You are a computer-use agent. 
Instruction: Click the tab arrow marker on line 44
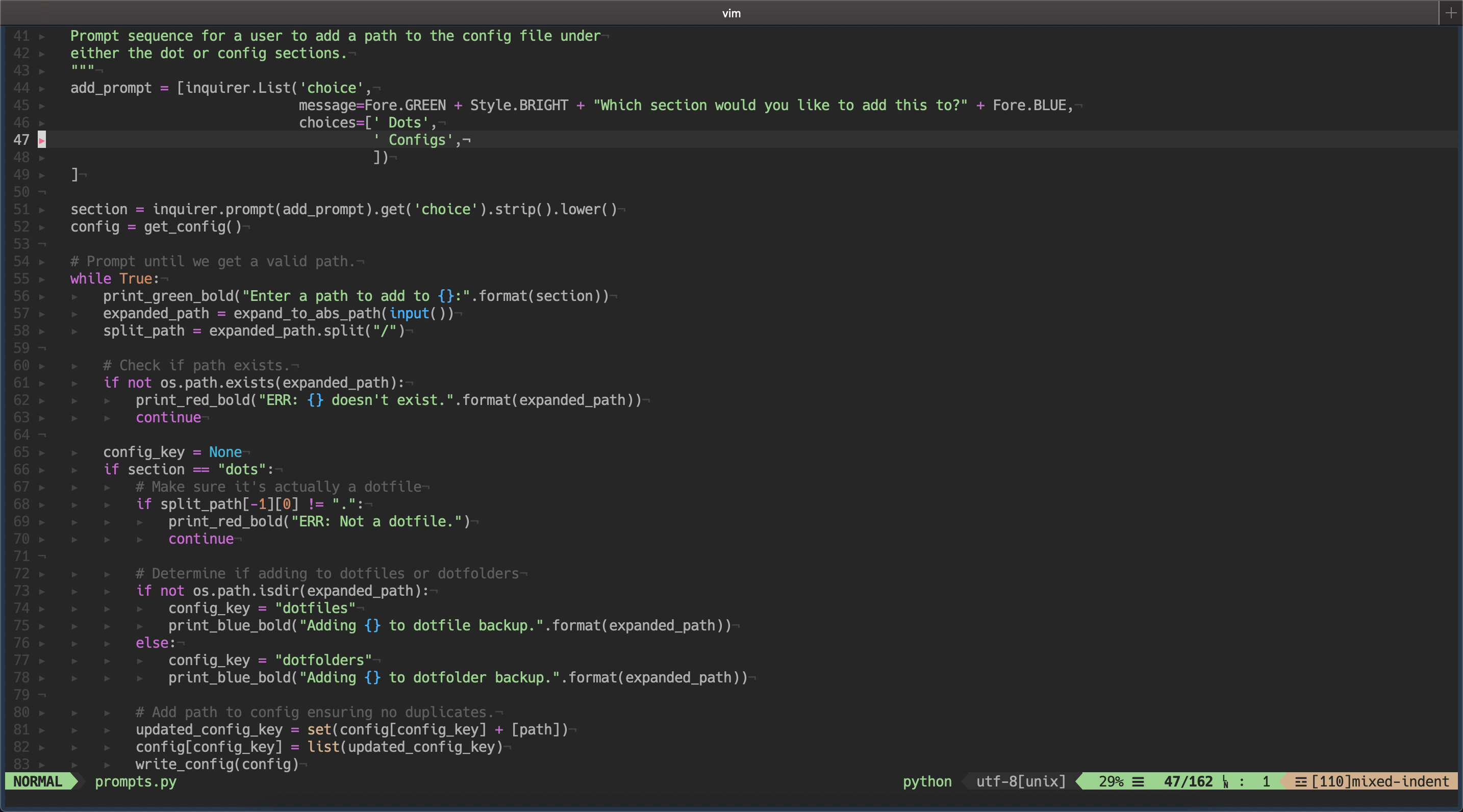[x=42, y=88]
